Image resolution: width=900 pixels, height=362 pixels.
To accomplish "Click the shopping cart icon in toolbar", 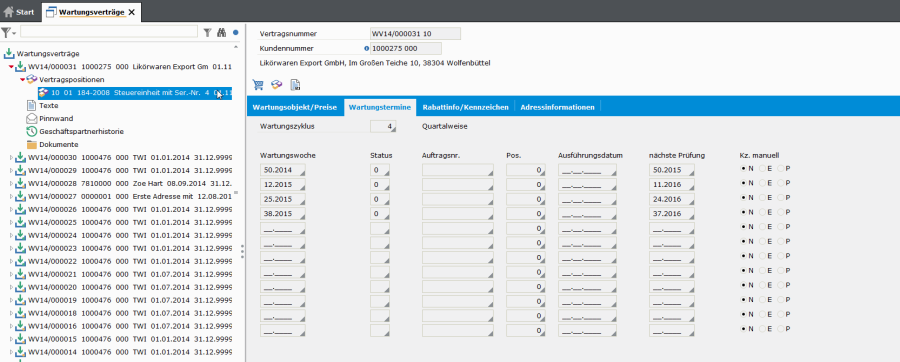I will click(x=258, y=85).
